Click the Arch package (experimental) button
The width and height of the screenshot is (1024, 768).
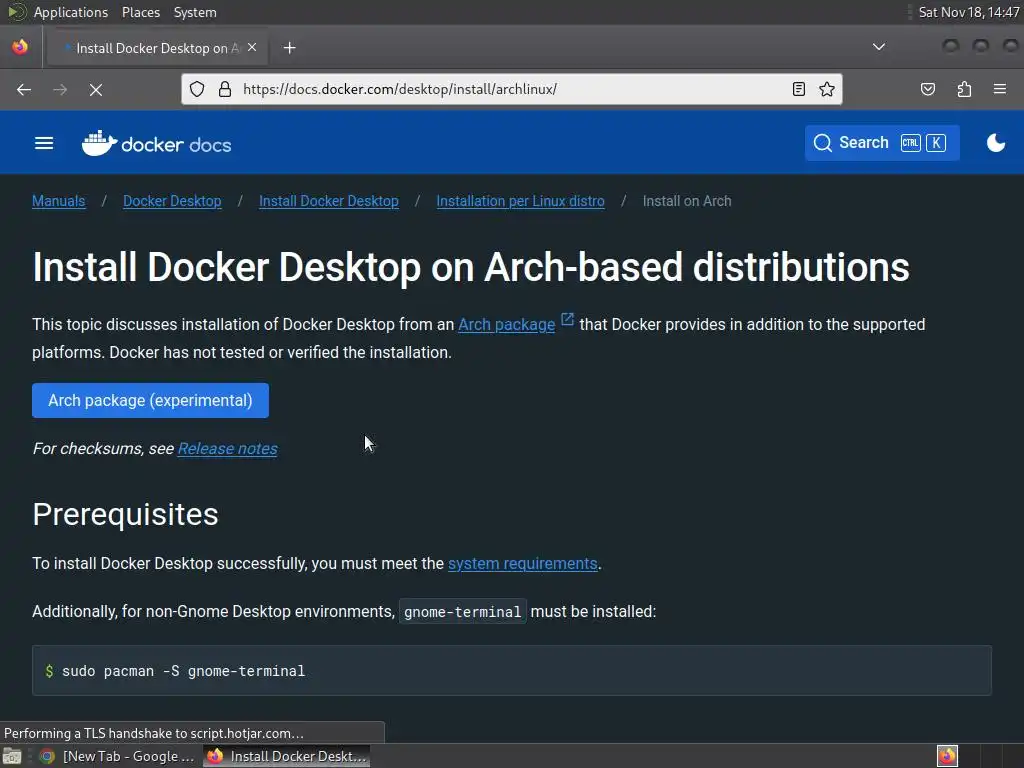click(x=150, y=400)
